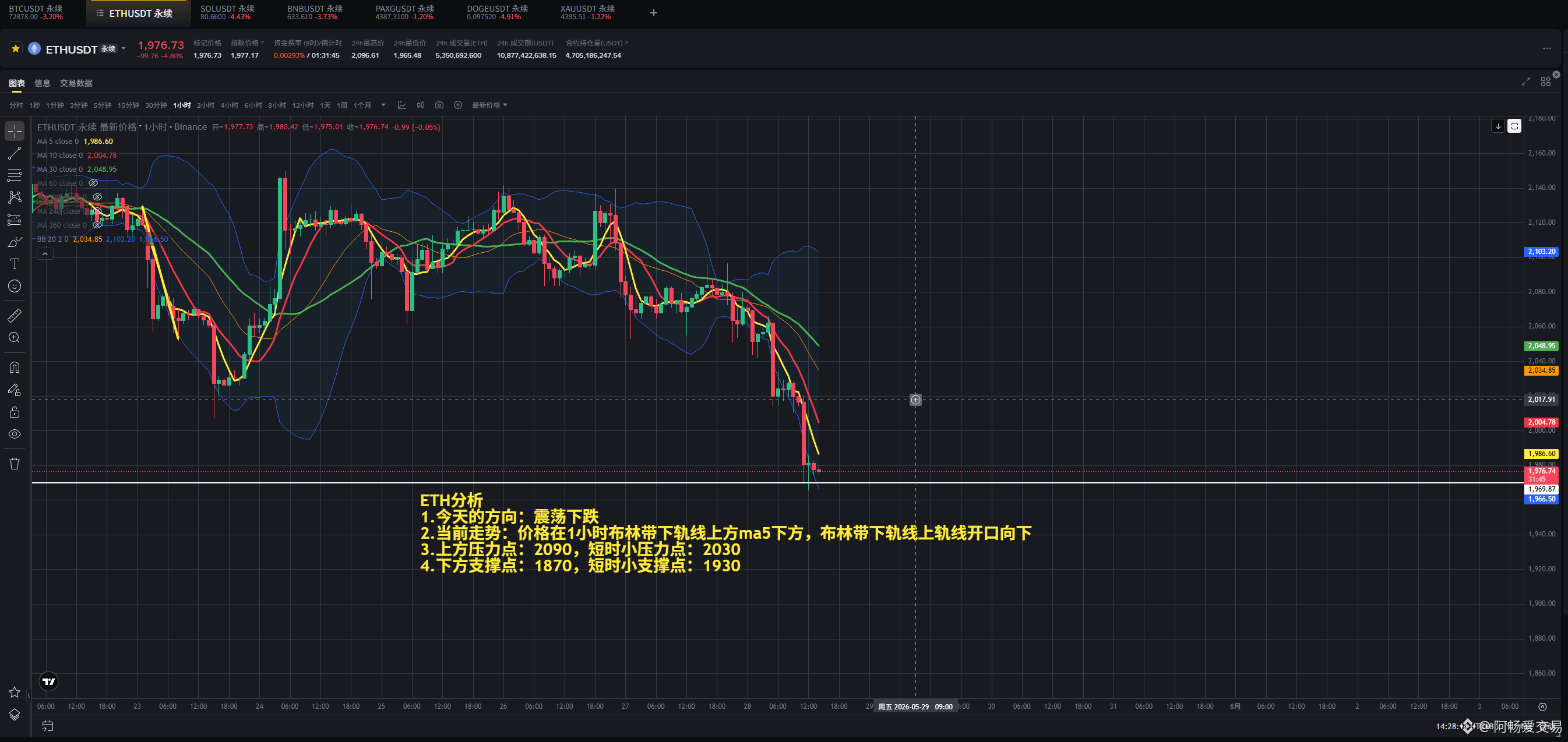Click the TradingView logo on chart
The height and width of the screenshot is (742, 1568).
click(x=49, y=682)
